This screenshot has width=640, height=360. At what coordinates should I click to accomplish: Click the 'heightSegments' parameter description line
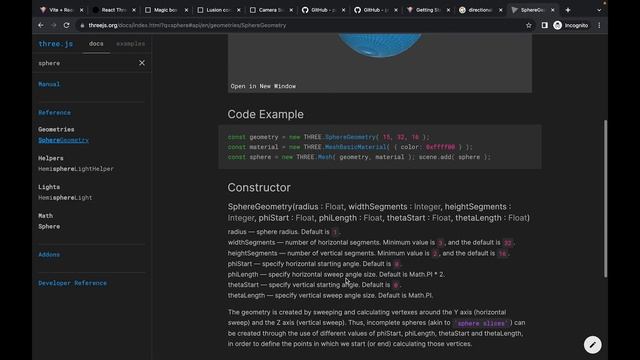click(369, 253)
